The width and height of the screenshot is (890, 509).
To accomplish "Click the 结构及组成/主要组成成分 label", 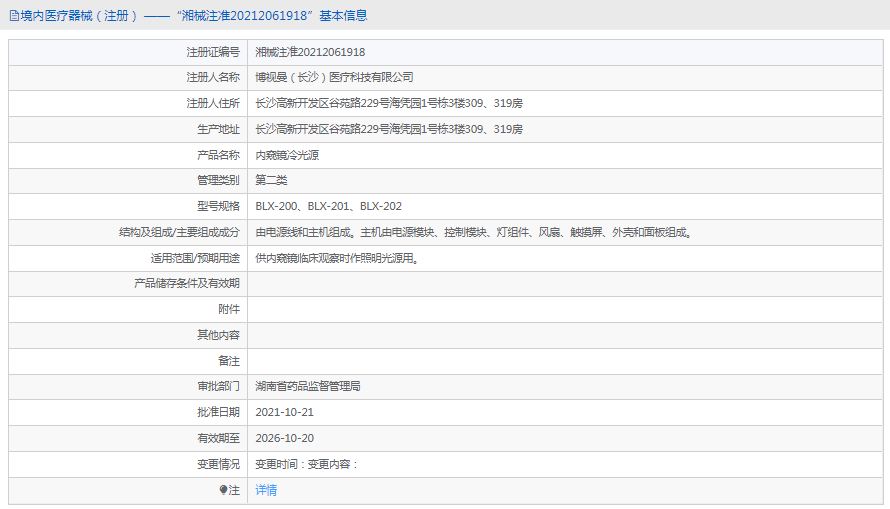I will tap(179, 233).
